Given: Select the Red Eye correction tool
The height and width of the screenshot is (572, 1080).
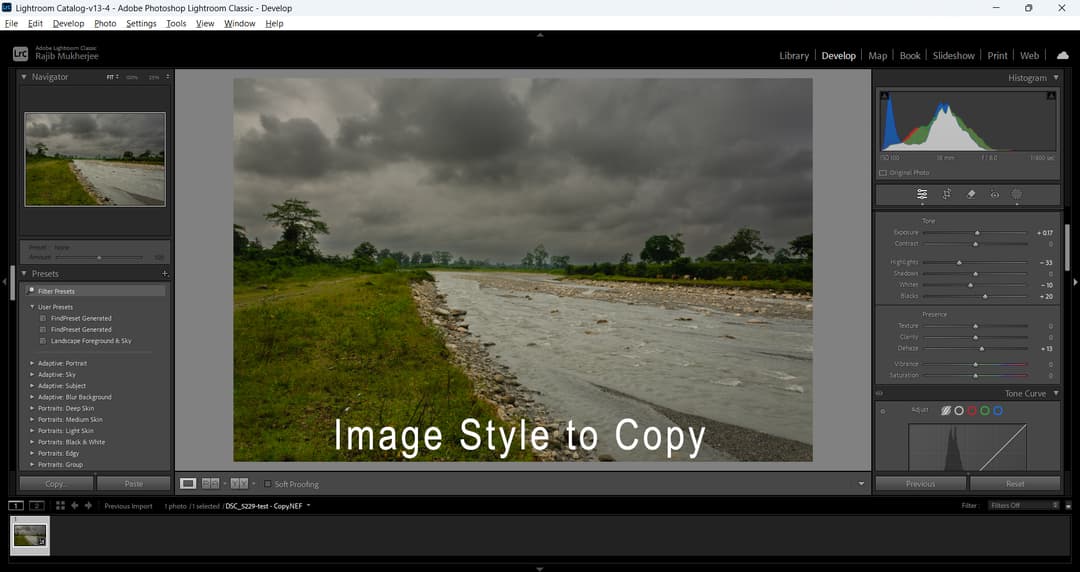Looking at the screenshot, I should (x=995, y=195).
